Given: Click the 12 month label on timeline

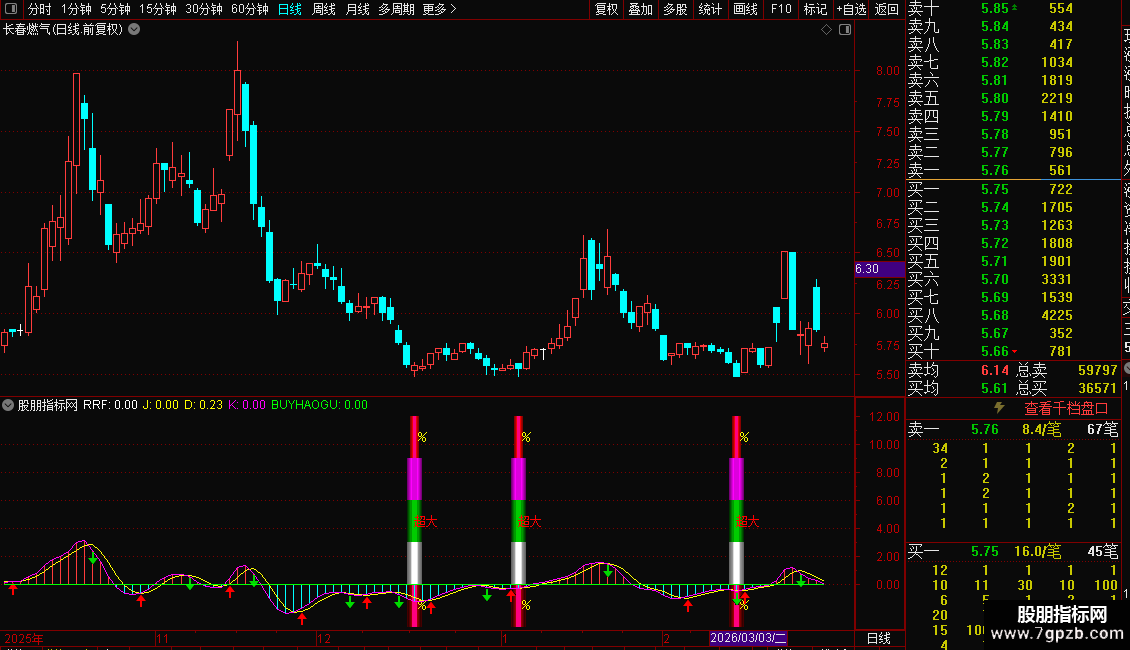Looking at the screenshot, I should 324,638.
